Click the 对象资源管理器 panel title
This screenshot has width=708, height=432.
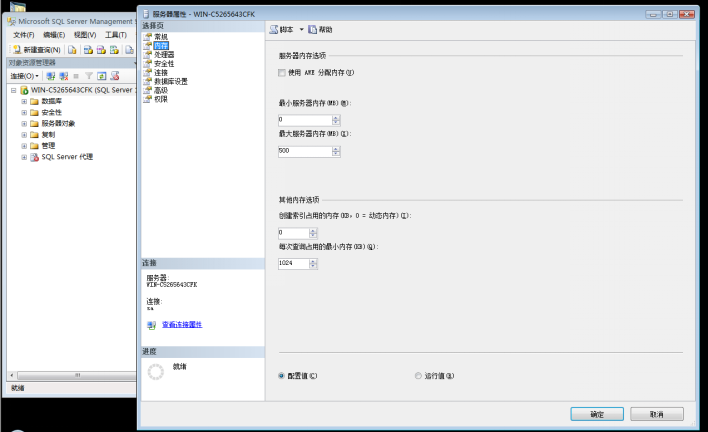32,63
